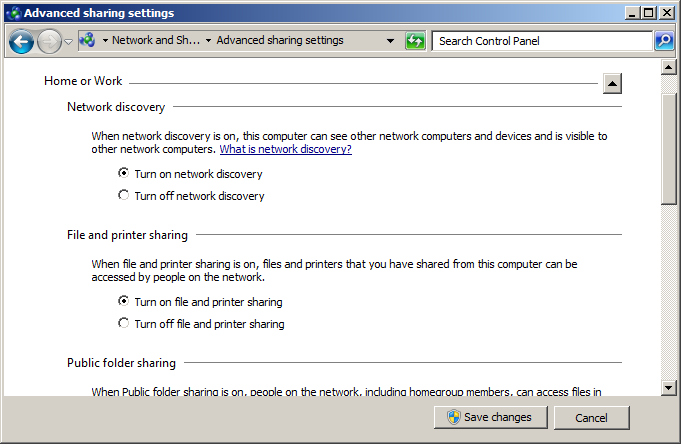This screenshot has height=444, width=681.
Task: Click the window icon in the title bar
Action: pyautogui.click(x=13, y=13)
